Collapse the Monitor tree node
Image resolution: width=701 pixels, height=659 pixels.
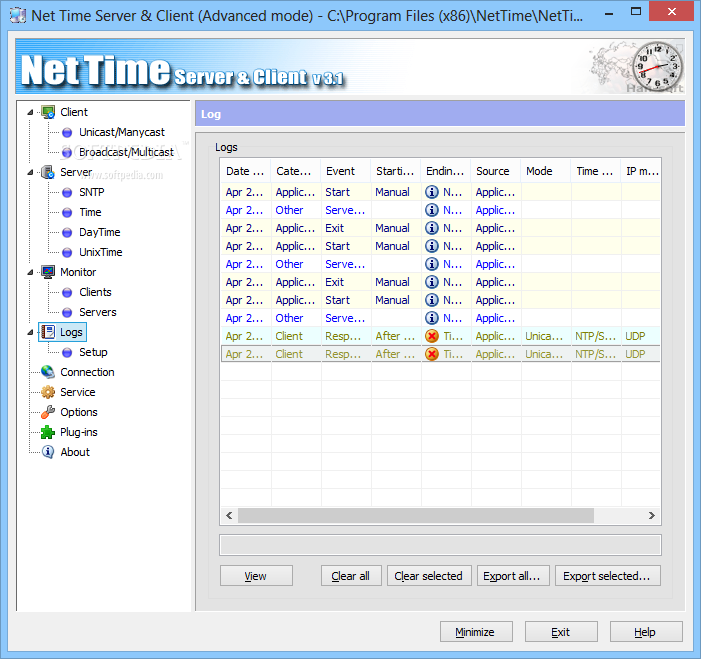pyautogui.click(x=30, y=272)
